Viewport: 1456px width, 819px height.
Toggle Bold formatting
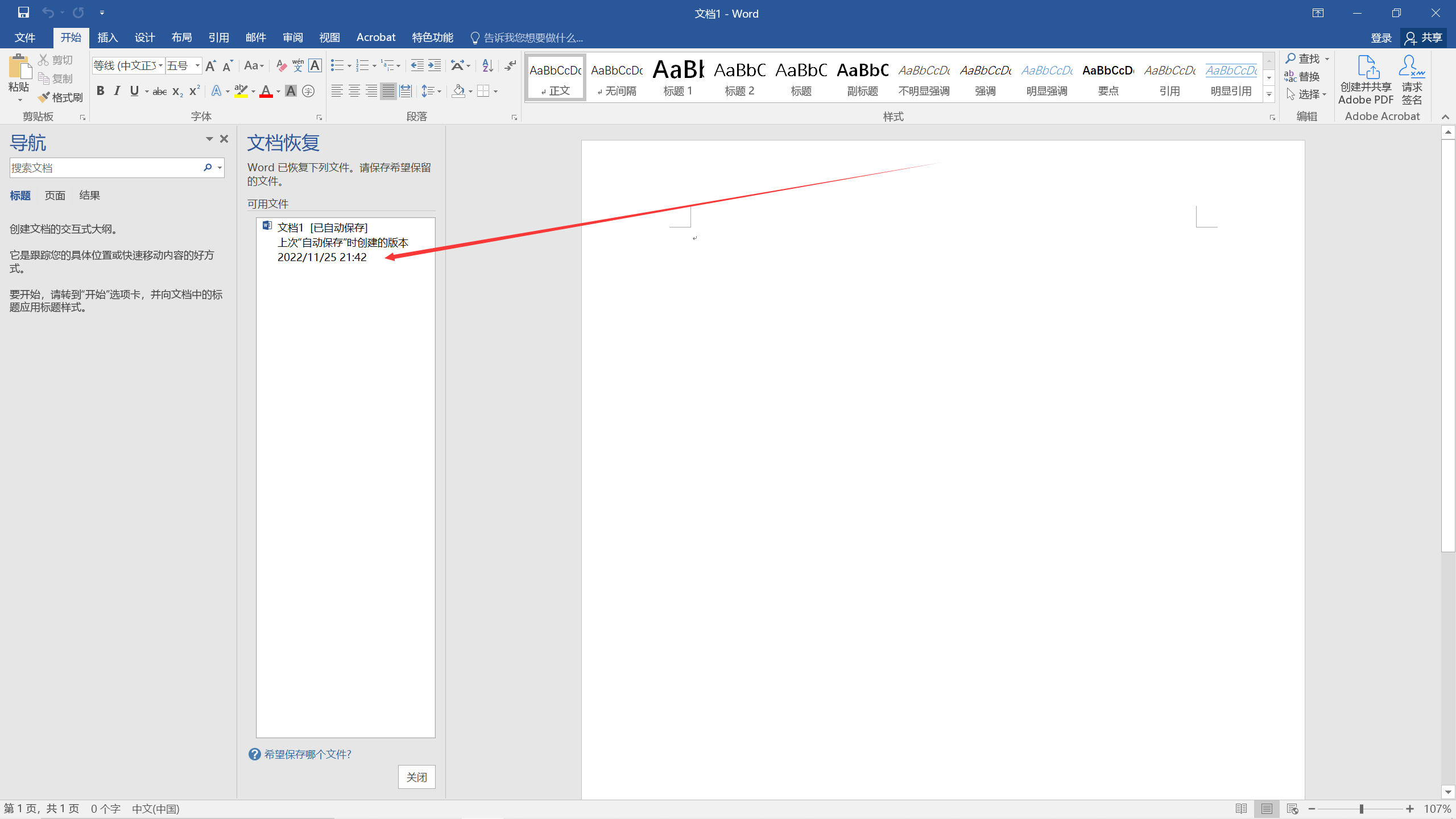pyautogui.click(x=100, y=91)
